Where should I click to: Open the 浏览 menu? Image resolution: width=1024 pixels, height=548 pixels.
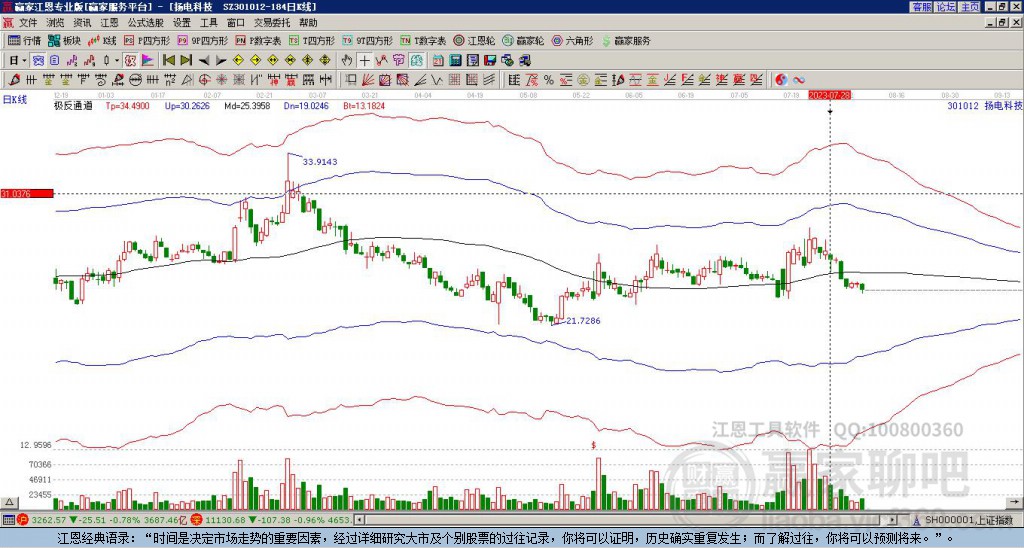click(x=56, y=23)
